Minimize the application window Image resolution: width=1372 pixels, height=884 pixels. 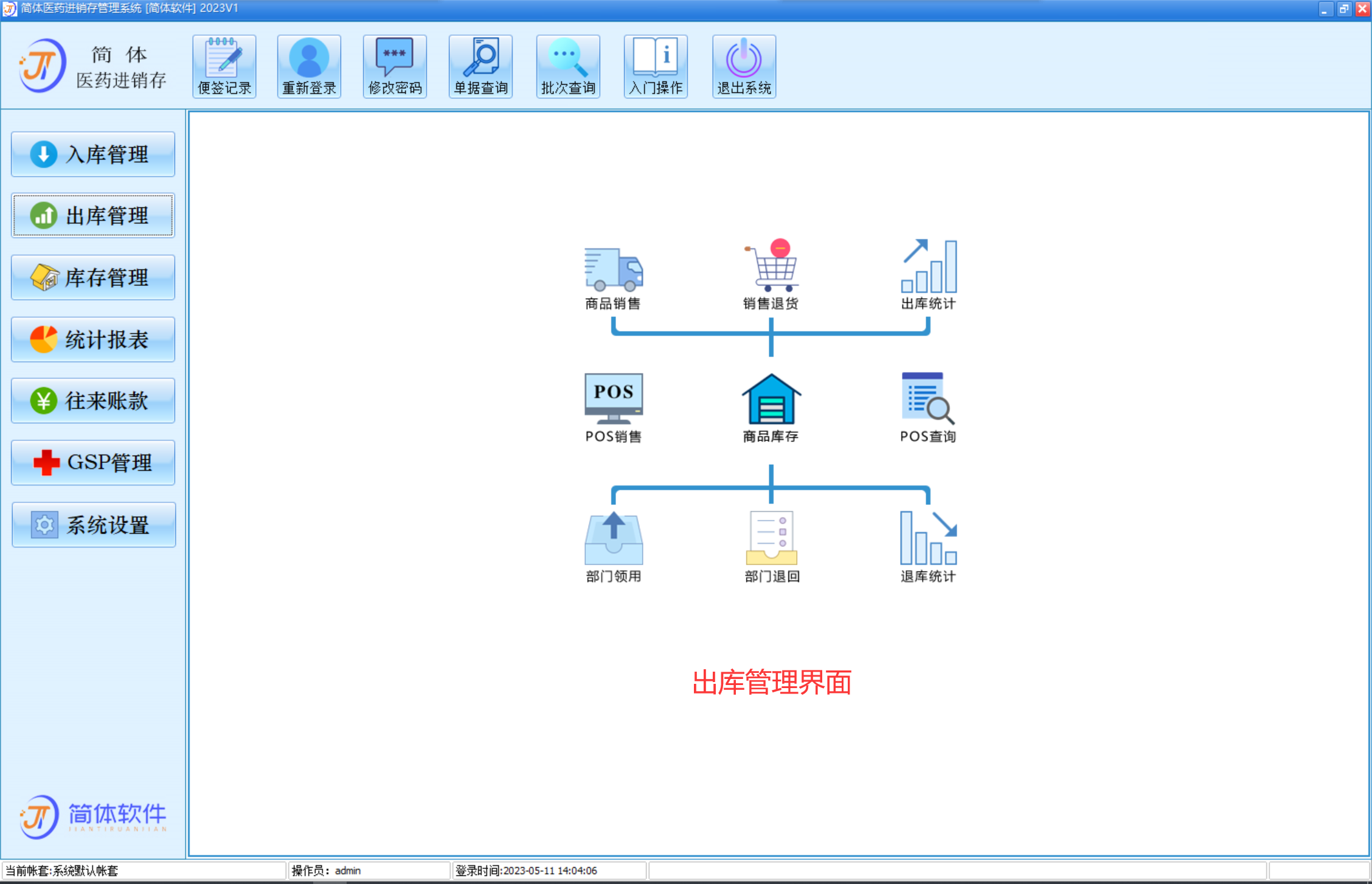1326,9
